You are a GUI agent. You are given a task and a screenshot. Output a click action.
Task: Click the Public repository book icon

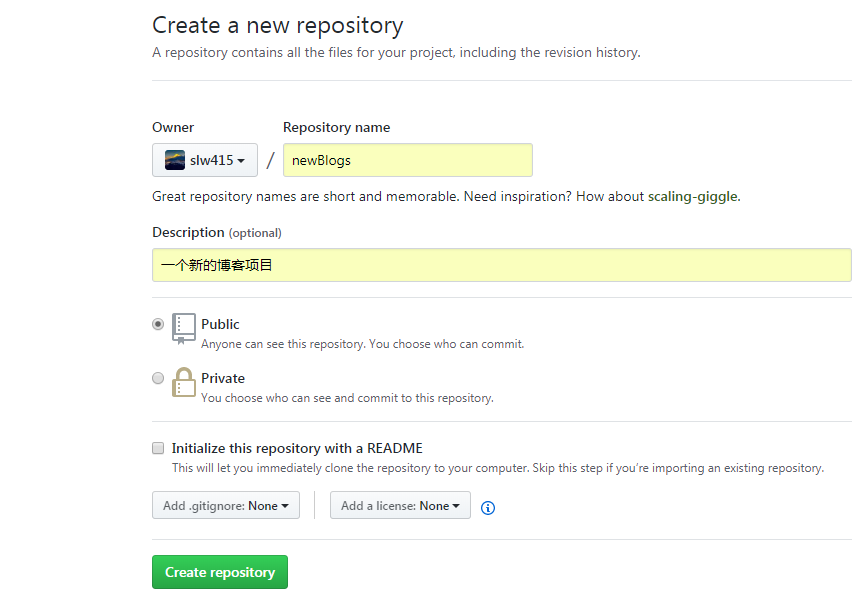click(x=184, y=327)
